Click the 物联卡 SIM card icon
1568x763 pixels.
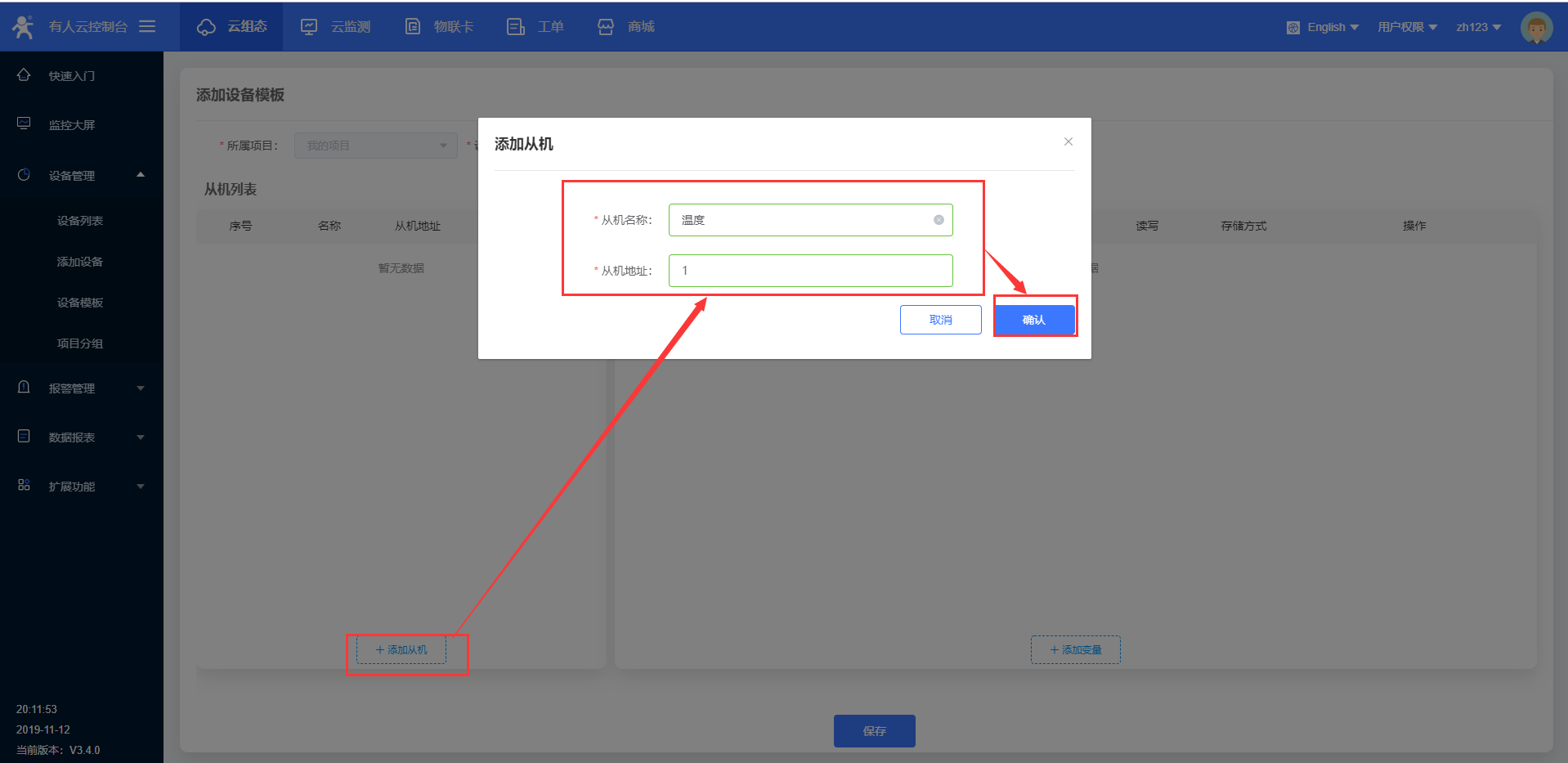413,27
